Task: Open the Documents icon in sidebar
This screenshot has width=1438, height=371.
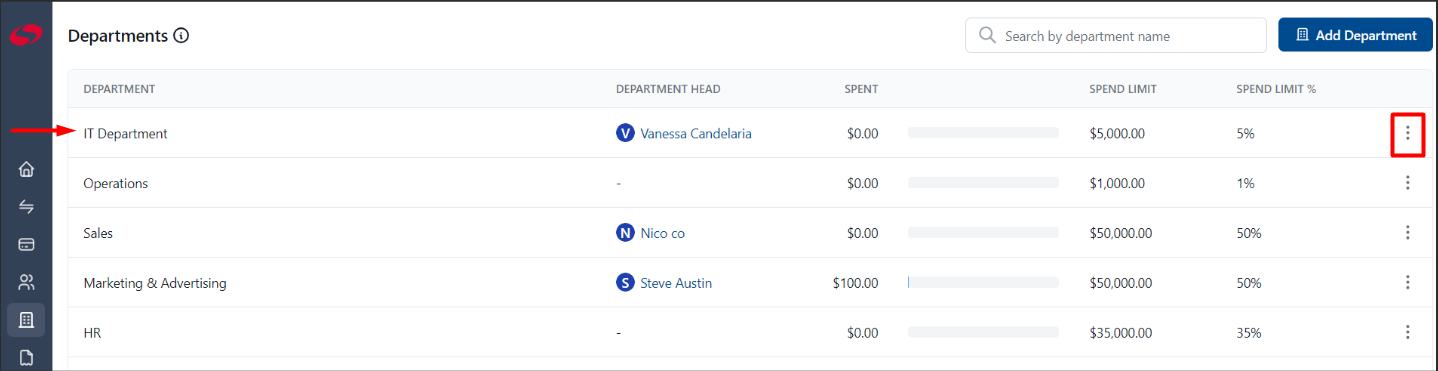Action: click(26, 357)
